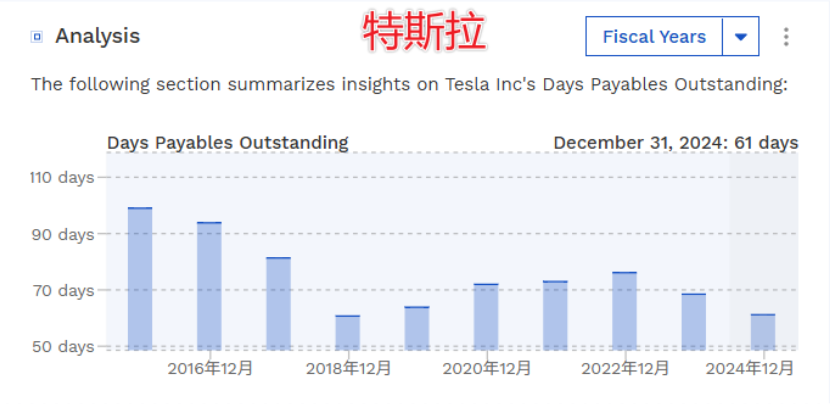Click the Fiscal Years button

tap(654, 37)
